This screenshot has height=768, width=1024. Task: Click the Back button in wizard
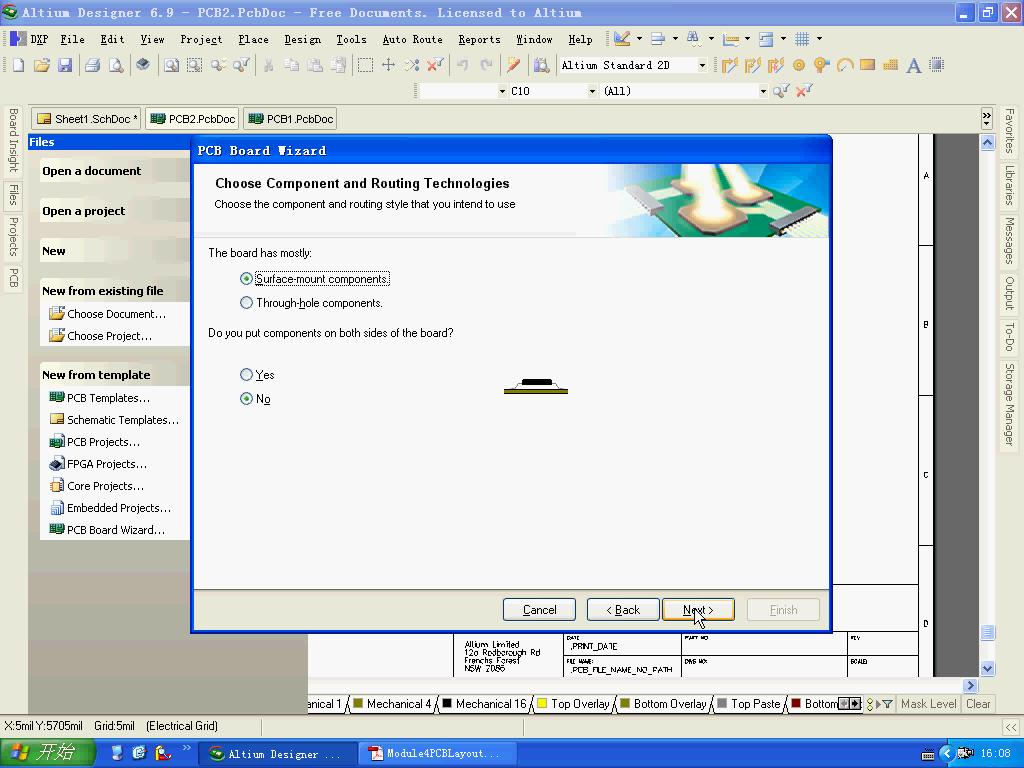tap(623, 610)
